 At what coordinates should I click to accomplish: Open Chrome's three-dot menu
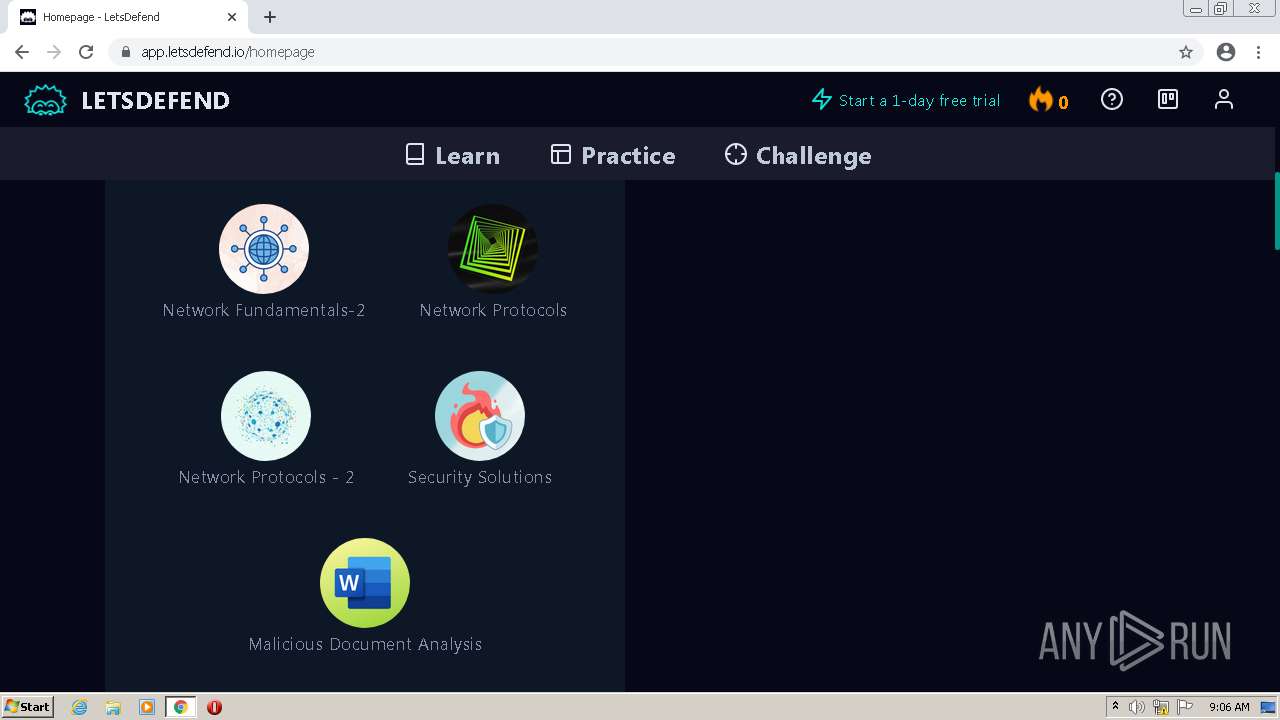point(1259,52)
